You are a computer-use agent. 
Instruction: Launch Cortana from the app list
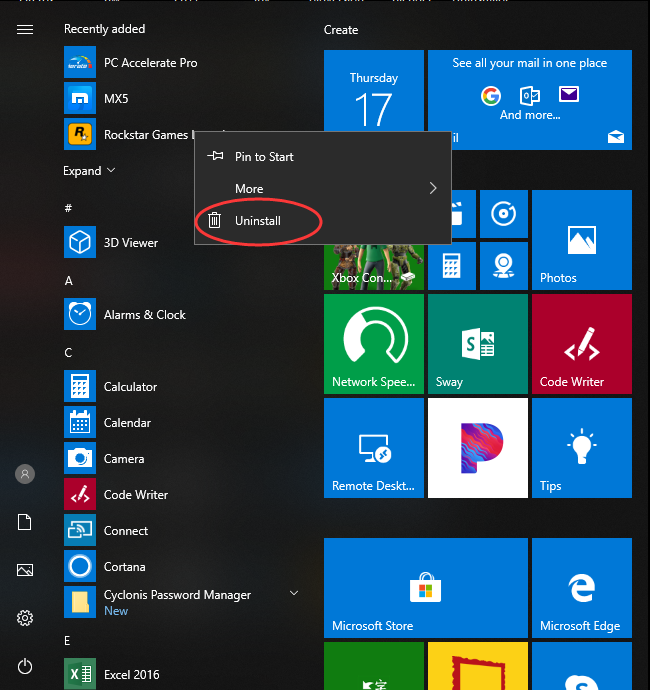click(x=80, y=566)
